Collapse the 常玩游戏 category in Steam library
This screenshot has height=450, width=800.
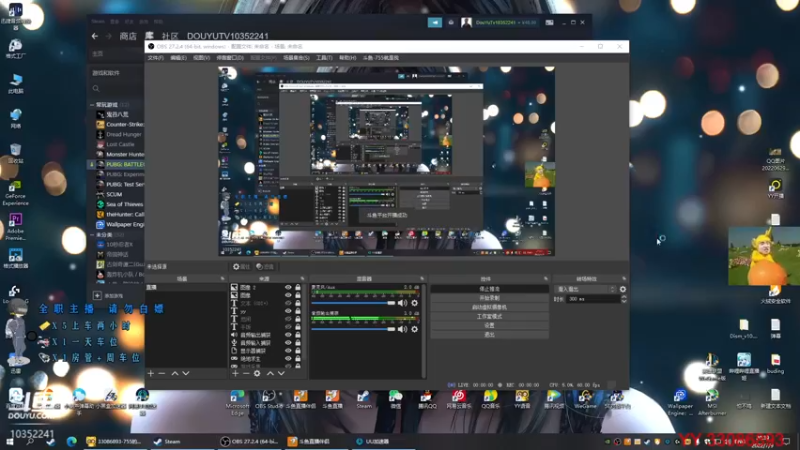click(92, 105)
